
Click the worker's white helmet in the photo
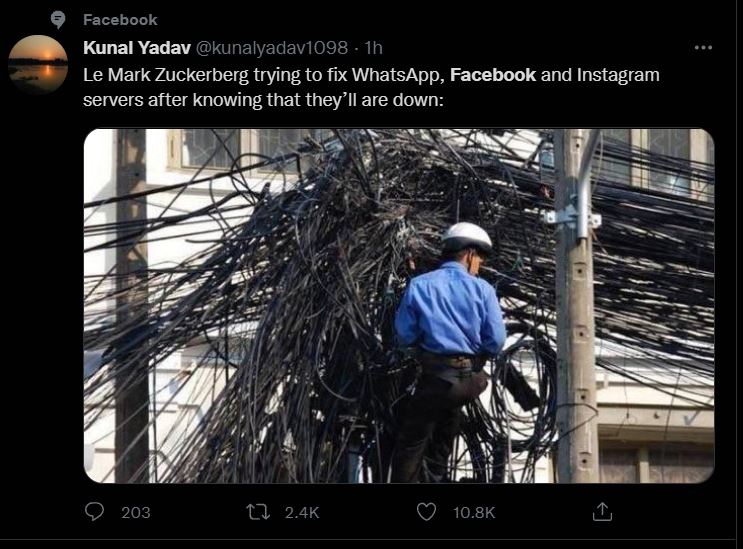(467, 237)
